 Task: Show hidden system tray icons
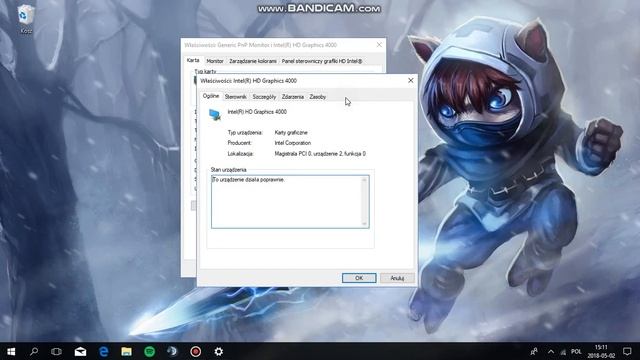551,351
